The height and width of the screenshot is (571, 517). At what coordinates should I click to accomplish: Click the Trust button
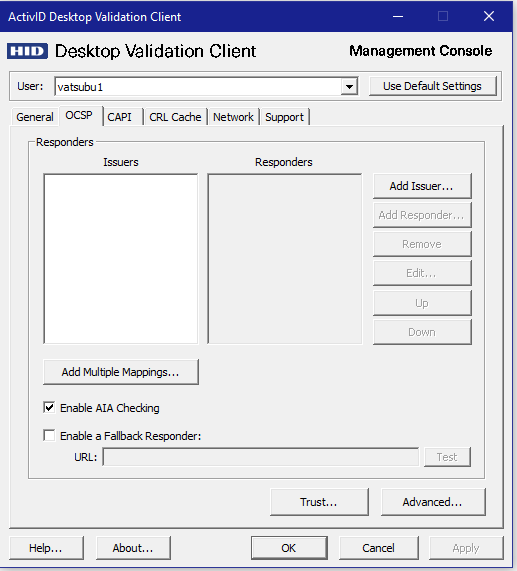(x=319, y=502)
